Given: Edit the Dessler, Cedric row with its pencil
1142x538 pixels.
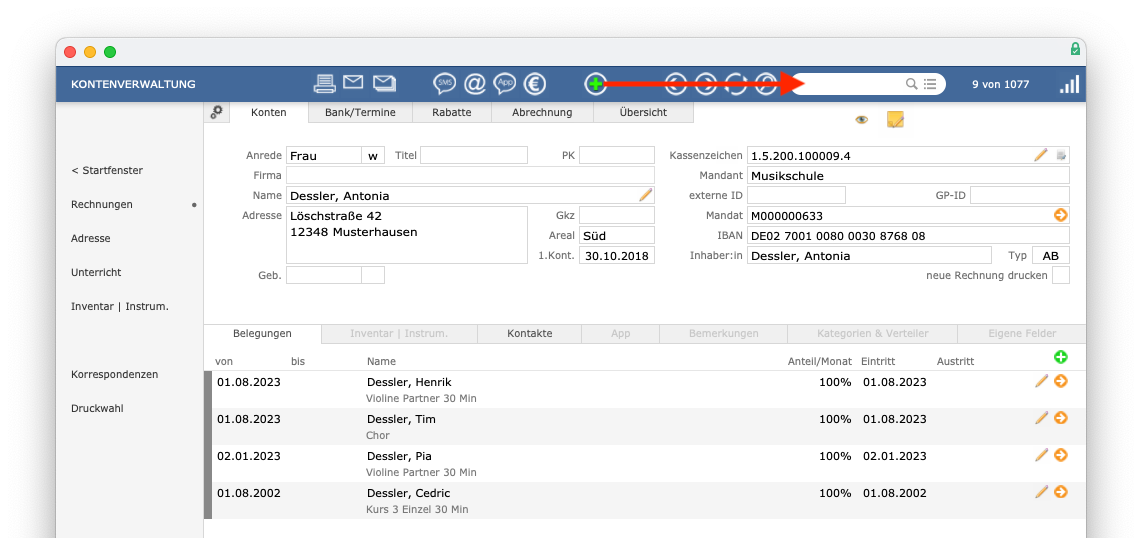Looking at the screenshot, I should pyautogui.click(x=1041, y=491).
